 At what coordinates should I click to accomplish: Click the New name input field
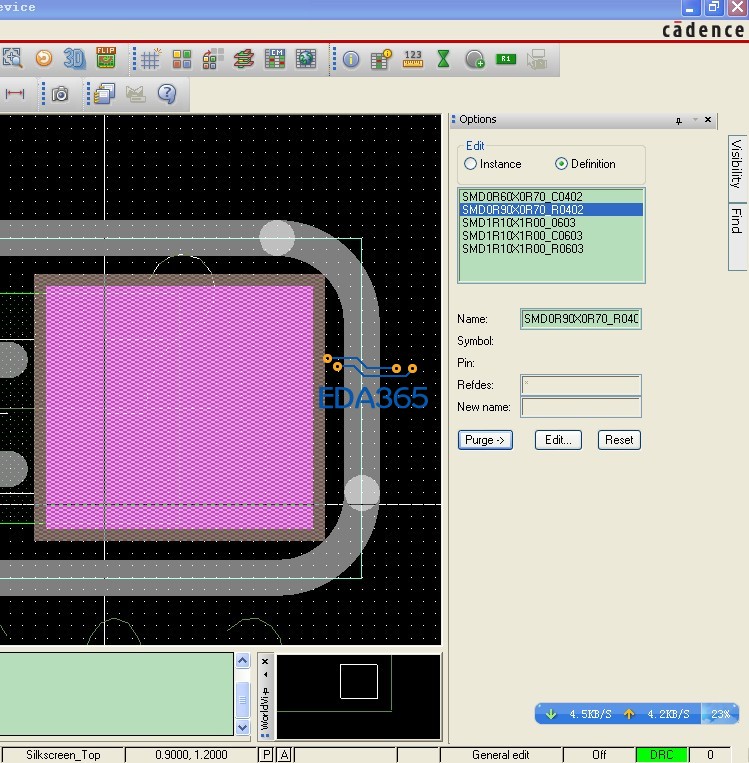tap(581, 407)
